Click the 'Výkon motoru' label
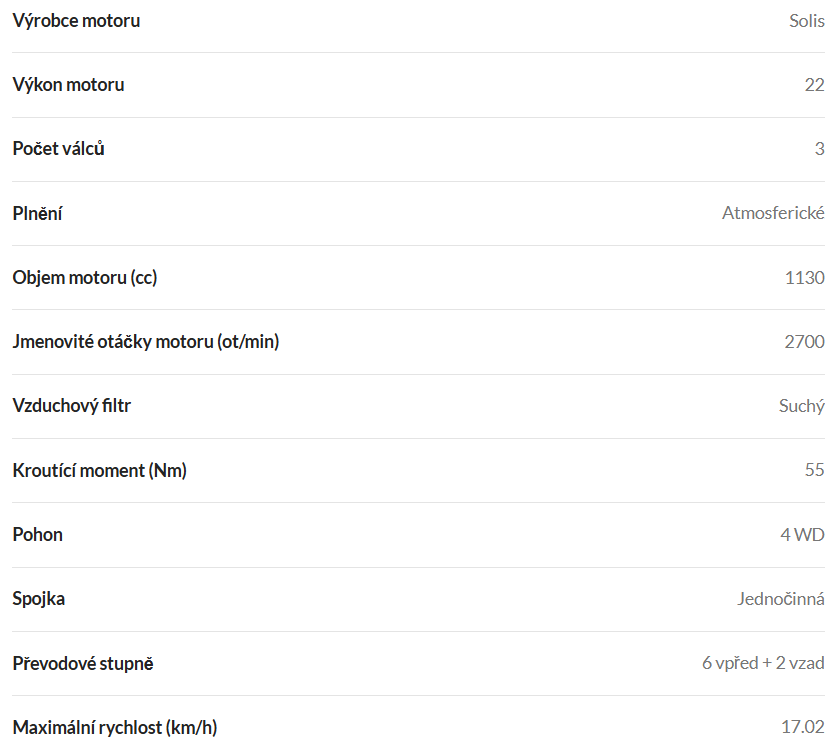 tap(68, 85)
